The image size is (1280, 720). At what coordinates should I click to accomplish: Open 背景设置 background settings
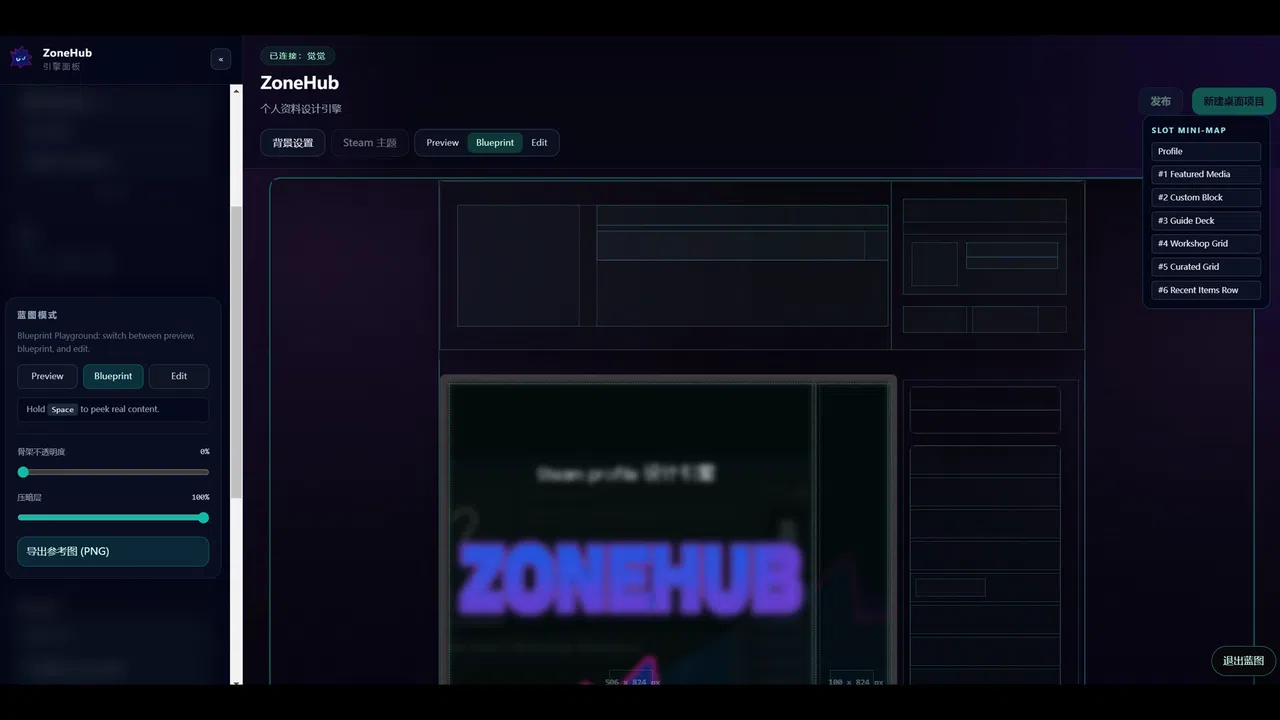point(293,143)
